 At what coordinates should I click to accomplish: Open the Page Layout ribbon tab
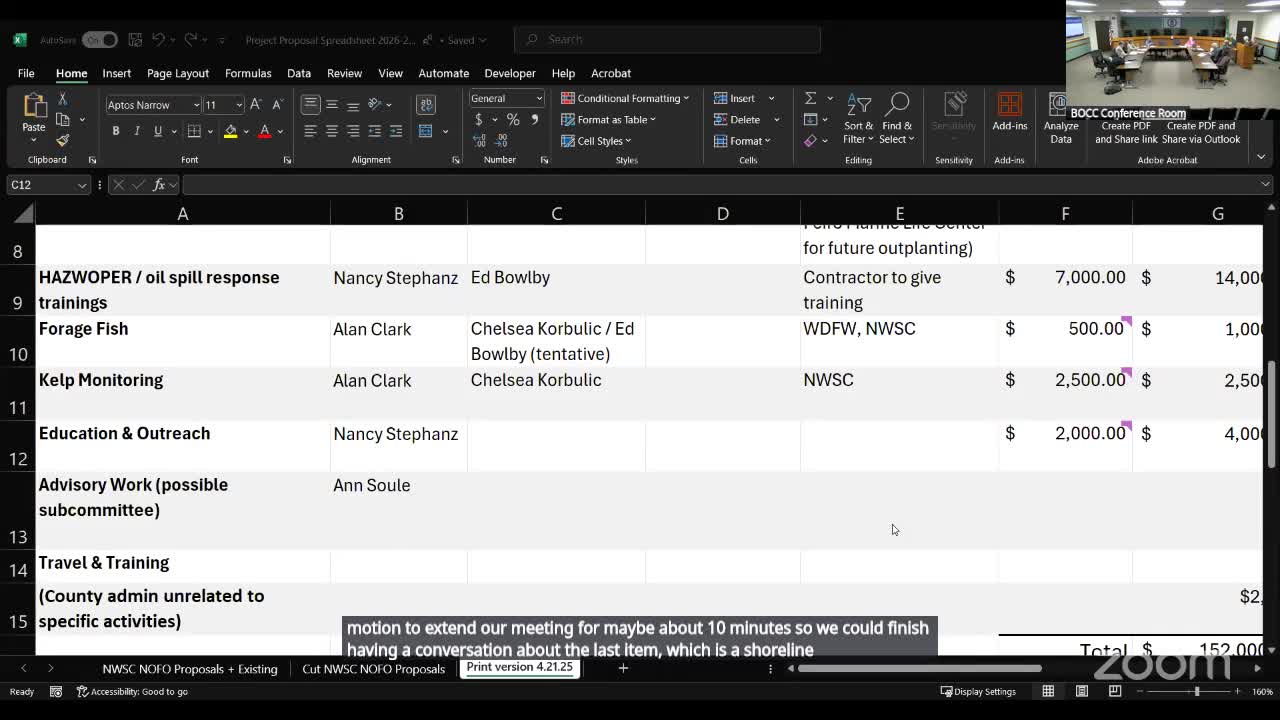coord(177,73)
